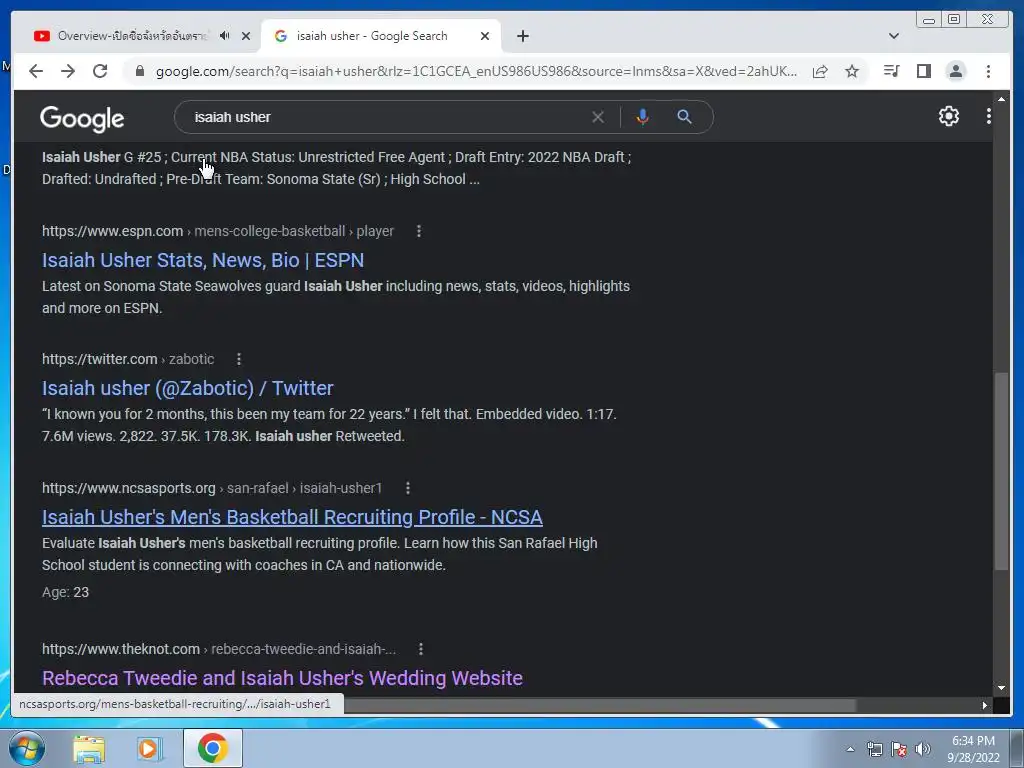Click the scroll down arrow
1024x768 pixels.
[x=1001, y=688]
